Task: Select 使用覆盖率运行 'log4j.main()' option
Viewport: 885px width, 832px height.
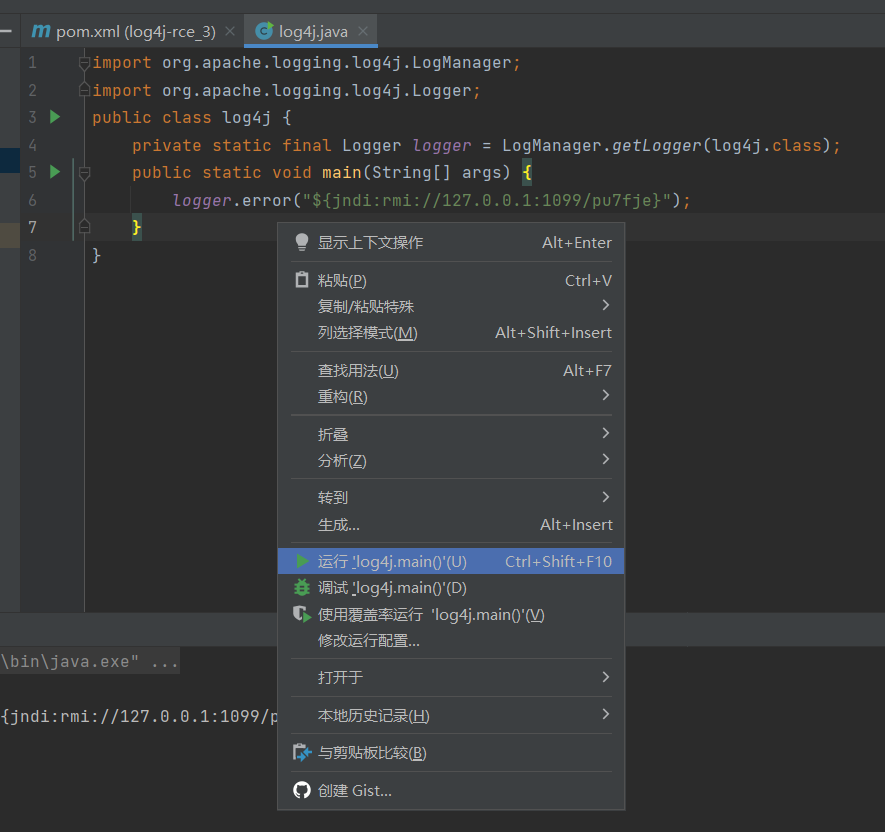Action: tap(451, 615)
